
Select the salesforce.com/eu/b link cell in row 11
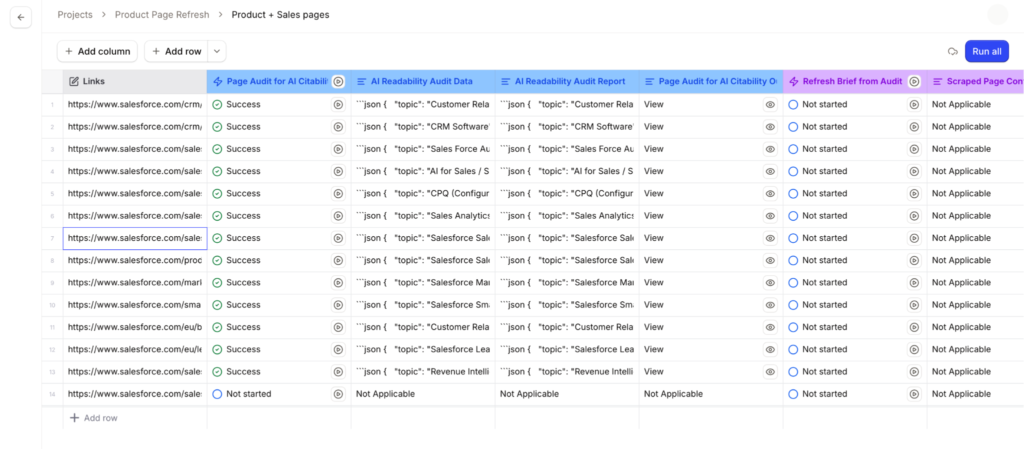[x=135, y=327]
